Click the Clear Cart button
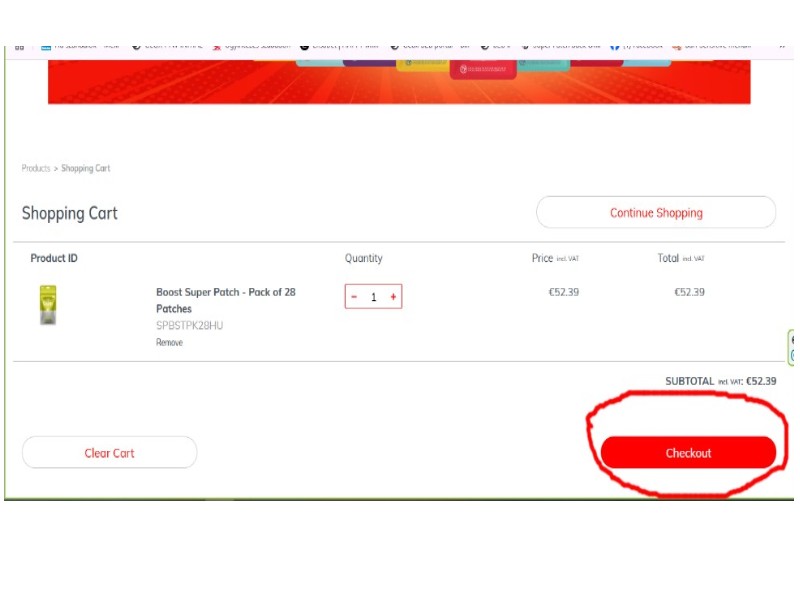The image size is (800, 600). click(109, 453)
